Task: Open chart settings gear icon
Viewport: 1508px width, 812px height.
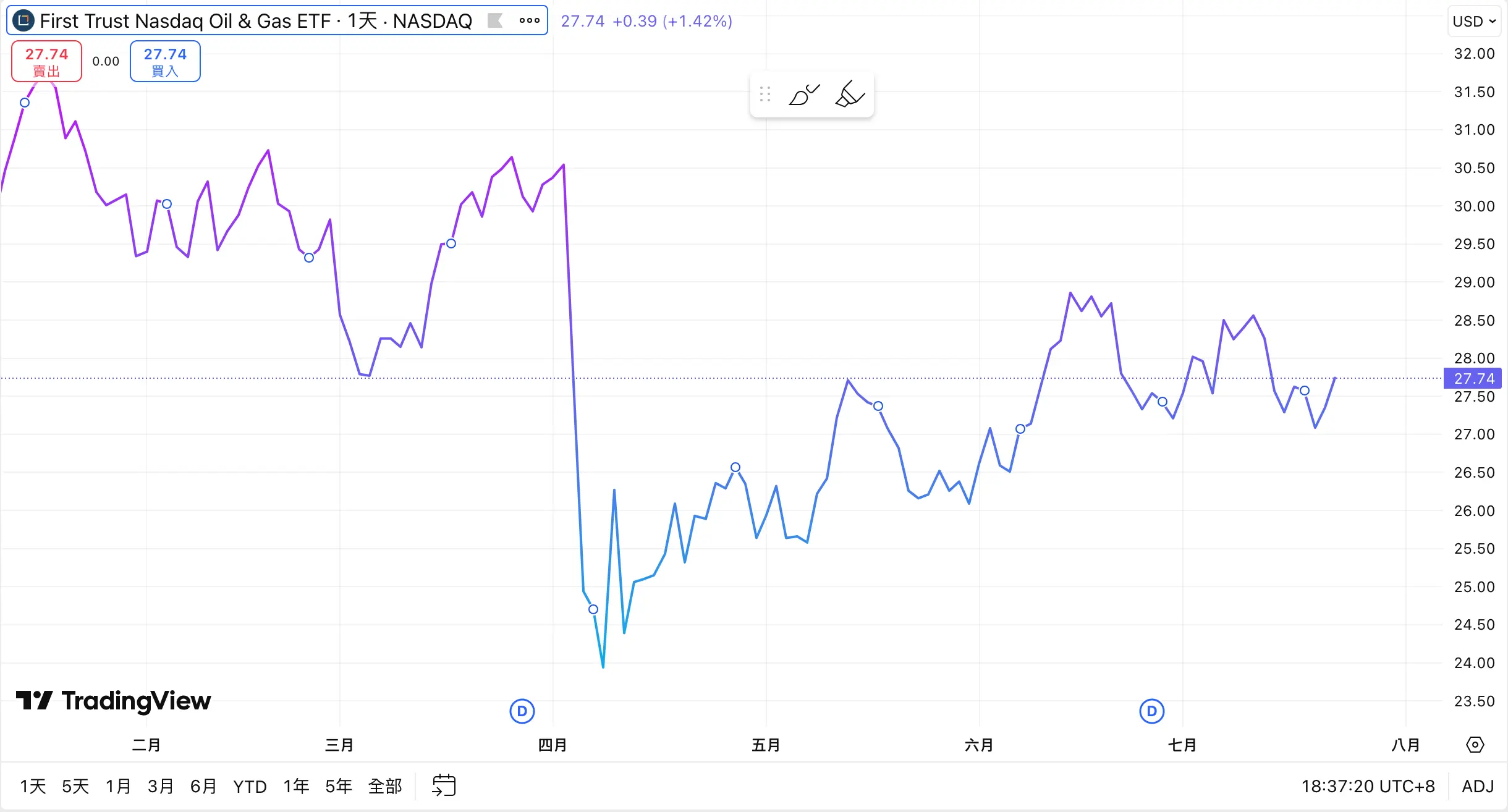Action: click(x=1475, y=745)
